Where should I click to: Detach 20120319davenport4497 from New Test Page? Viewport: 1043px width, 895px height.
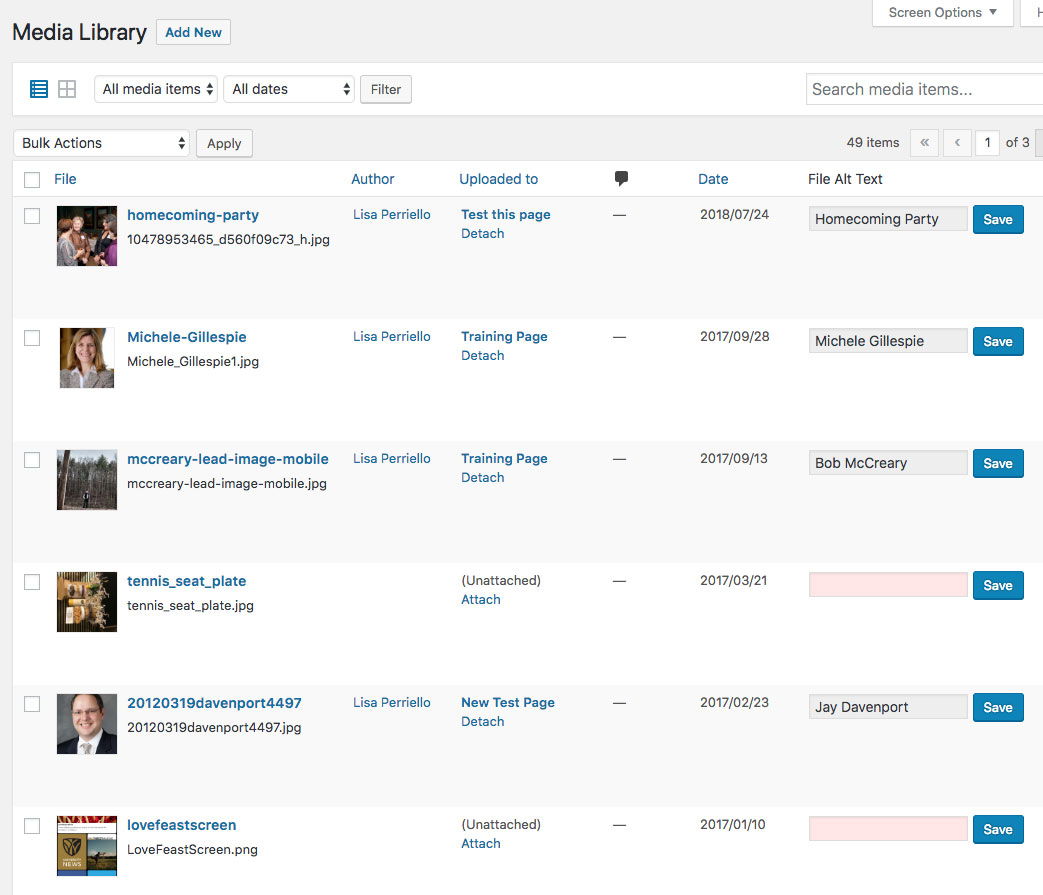point(483,721)
